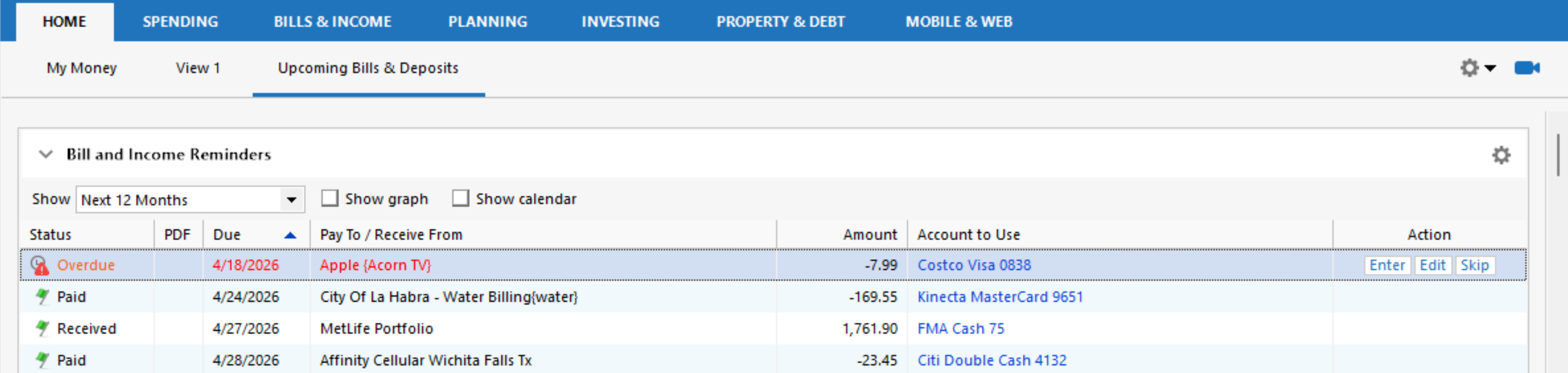Click the Due column sort arrow
Viewport: 1568px width, 373px height.
click(290, 235)
